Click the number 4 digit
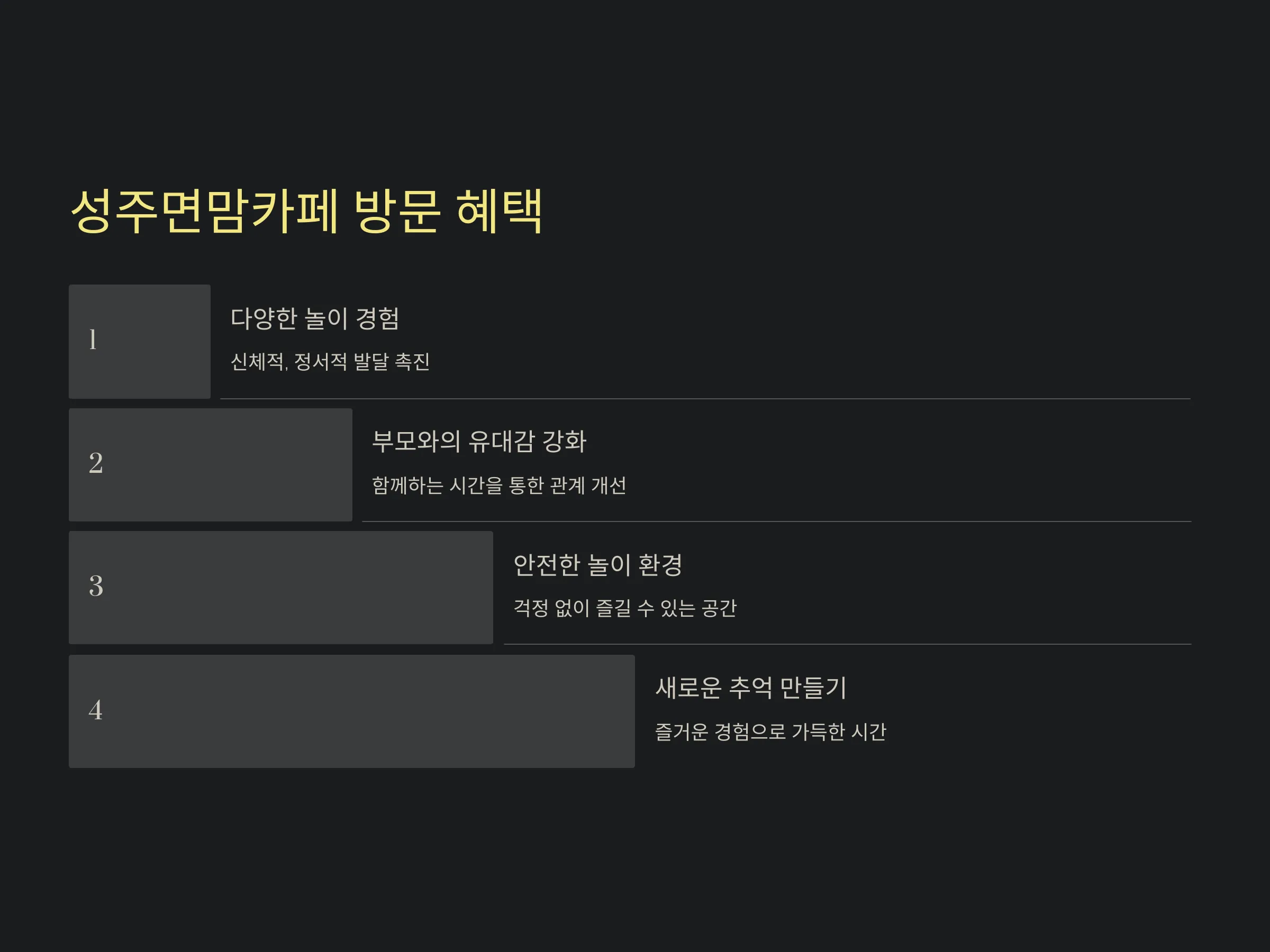 click(x=96, y=710)
